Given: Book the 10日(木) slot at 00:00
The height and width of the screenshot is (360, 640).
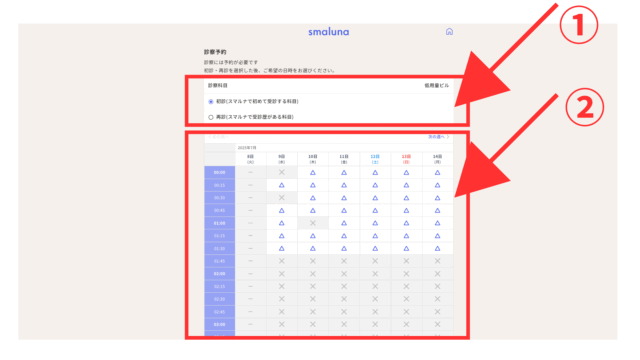Looking at the screenshot, I should click(313, 173).
